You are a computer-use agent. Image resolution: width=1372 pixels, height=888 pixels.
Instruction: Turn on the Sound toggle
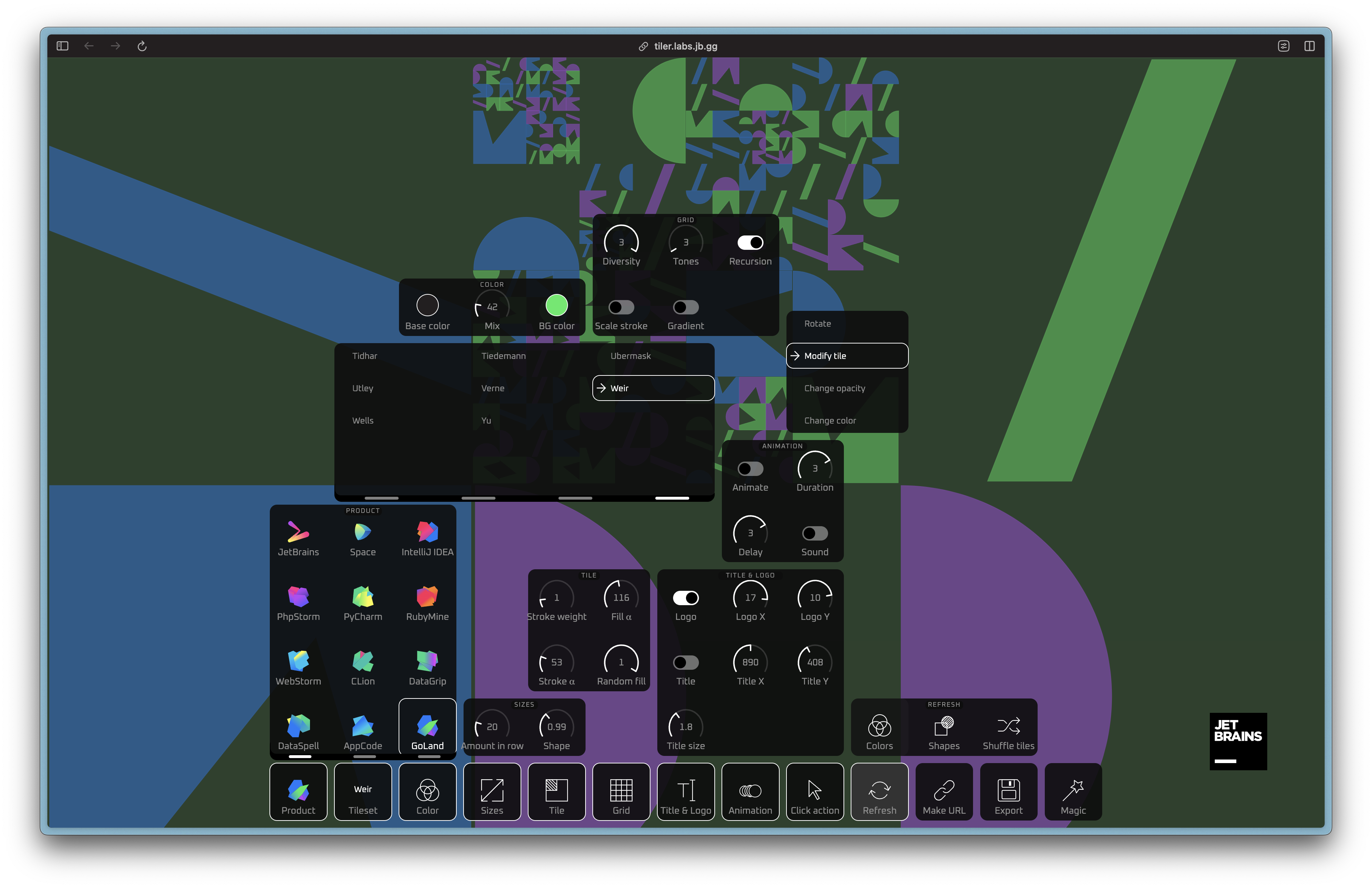(x=815, y=533)
